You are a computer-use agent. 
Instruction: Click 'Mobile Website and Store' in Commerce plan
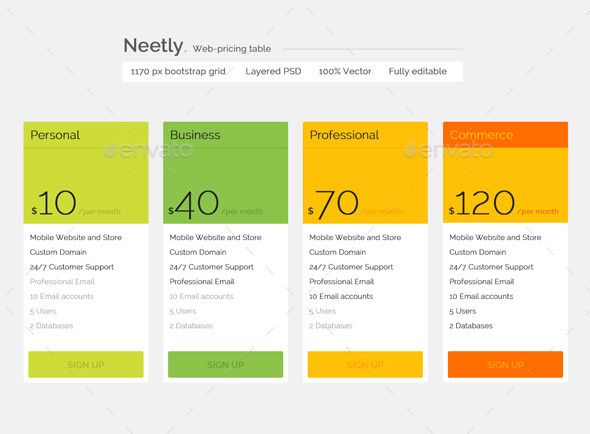[x=495, y=237]
